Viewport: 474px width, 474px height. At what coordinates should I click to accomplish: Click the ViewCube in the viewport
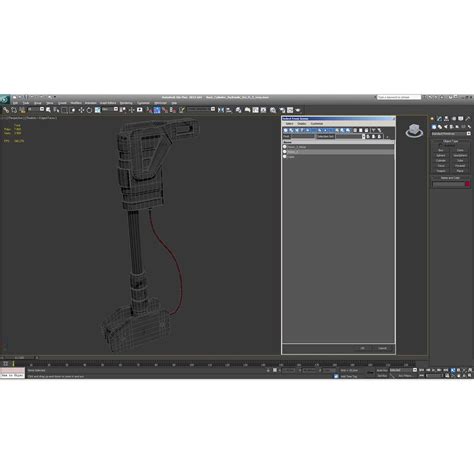[x=414, y=130]
